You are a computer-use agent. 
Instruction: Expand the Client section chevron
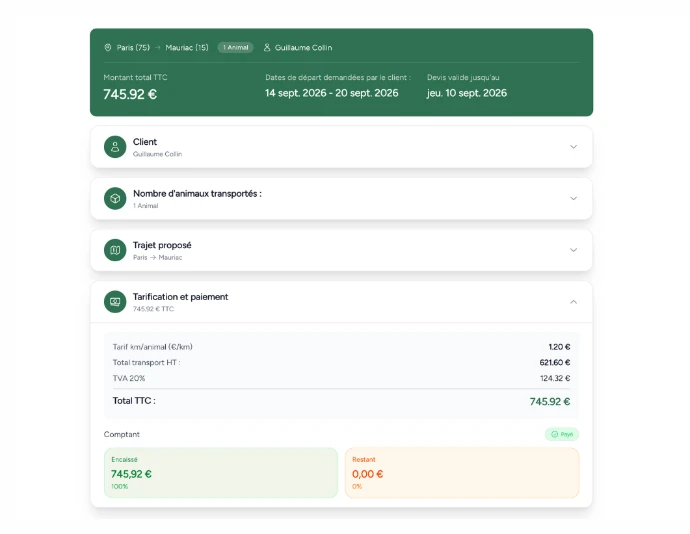coord(573,147)
